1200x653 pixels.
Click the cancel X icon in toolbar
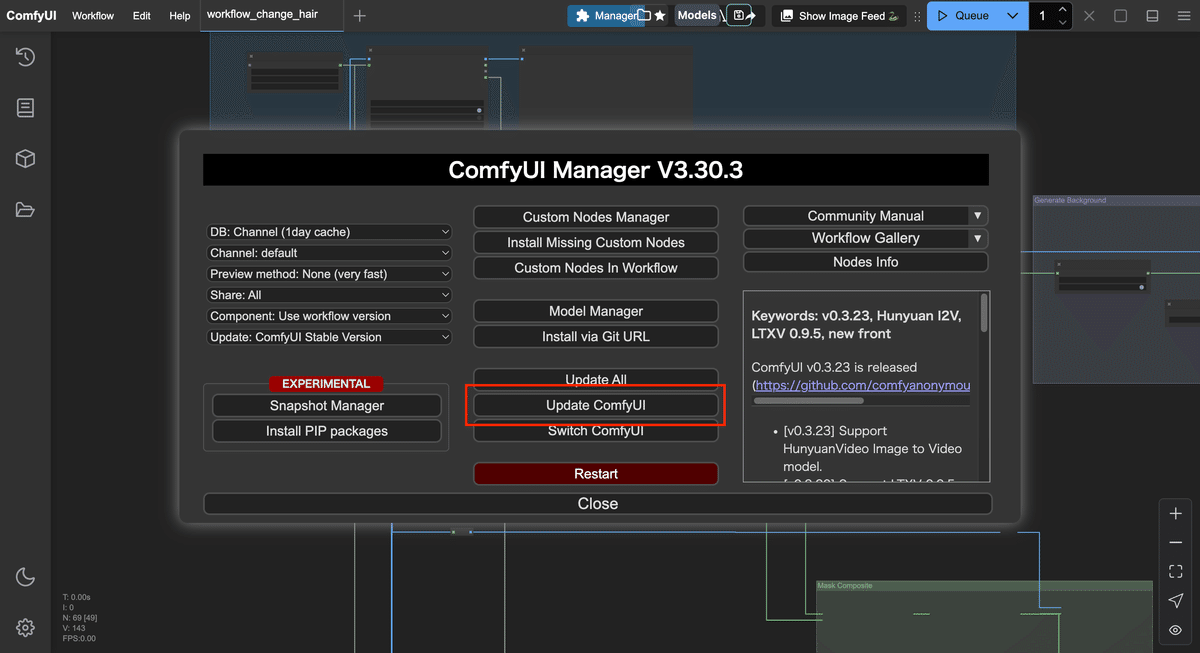(1089, 16)
